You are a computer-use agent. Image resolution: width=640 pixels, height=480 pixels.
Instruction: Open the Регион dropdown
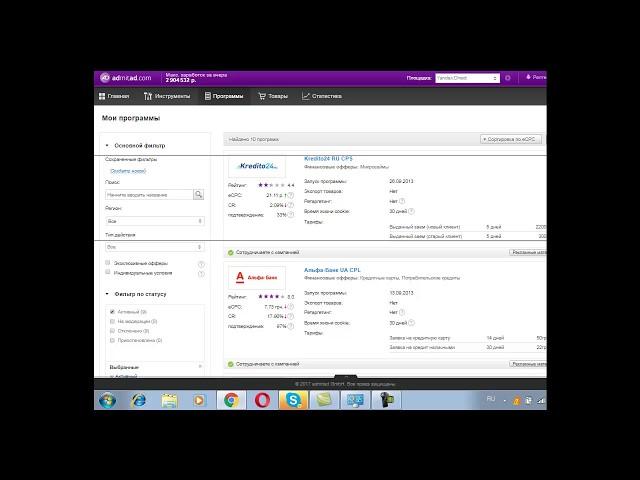(155, 221)
